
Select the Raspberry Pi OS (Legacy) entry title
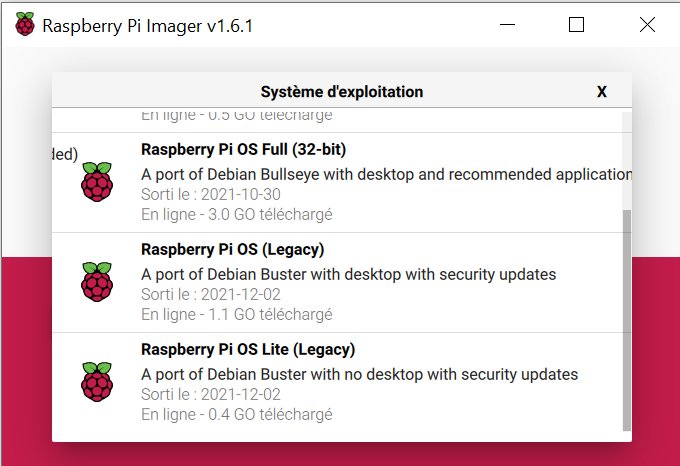coord(232,250)
